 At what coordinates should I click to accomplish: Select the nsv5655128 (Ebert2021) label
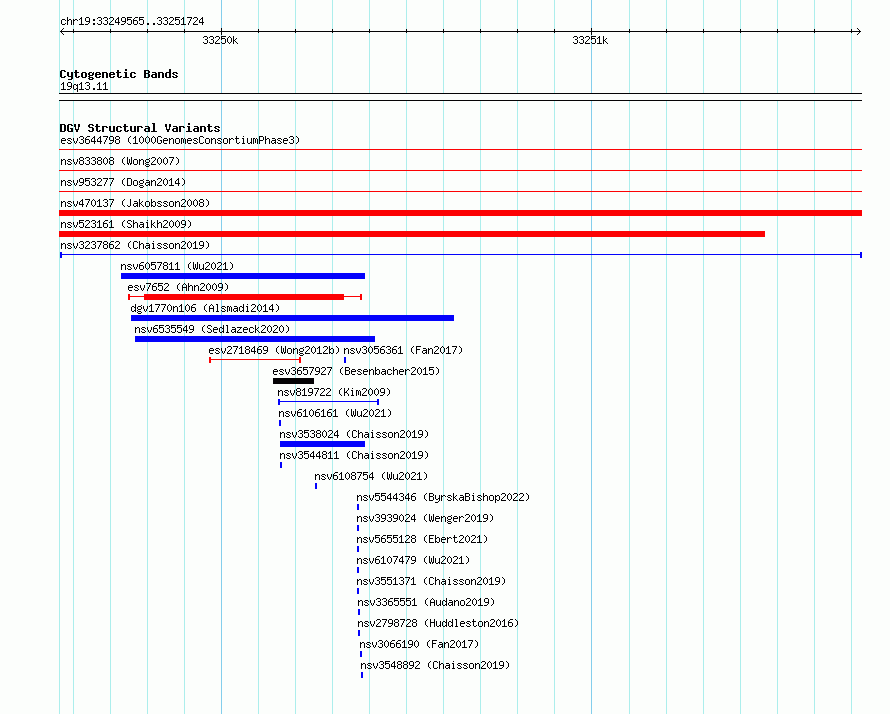(422, 539)
